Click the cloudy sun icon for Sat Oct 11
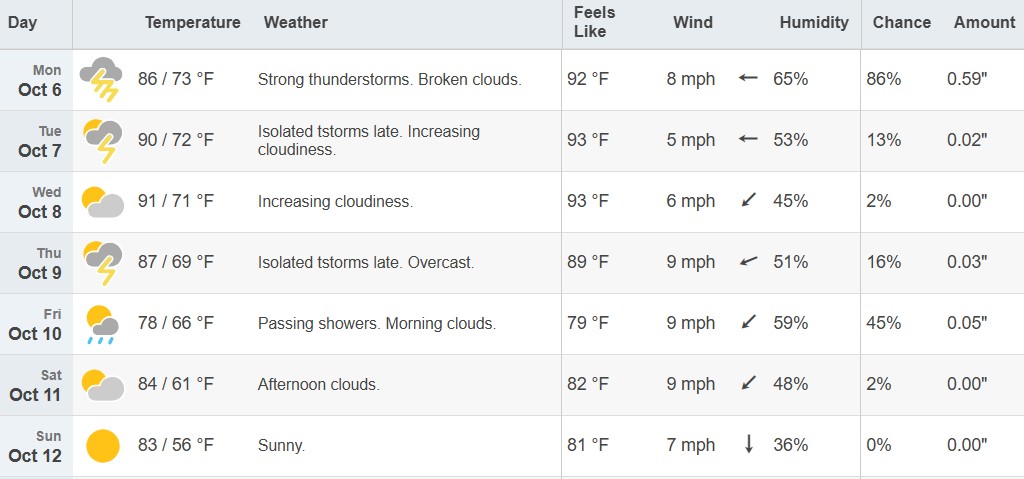This screenshot has width=1024, height=479. tap(103, 385)
